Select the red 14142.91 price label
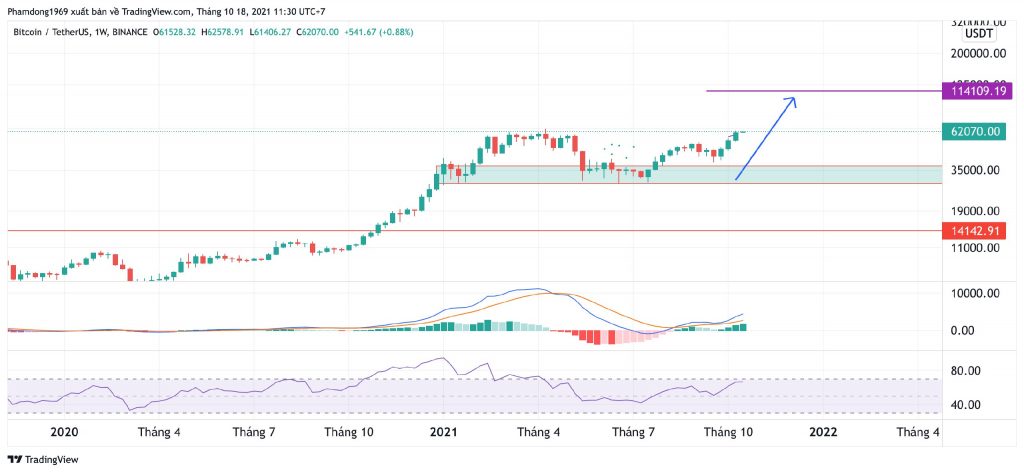This screenshot has width=1024, height=473. 977,231
